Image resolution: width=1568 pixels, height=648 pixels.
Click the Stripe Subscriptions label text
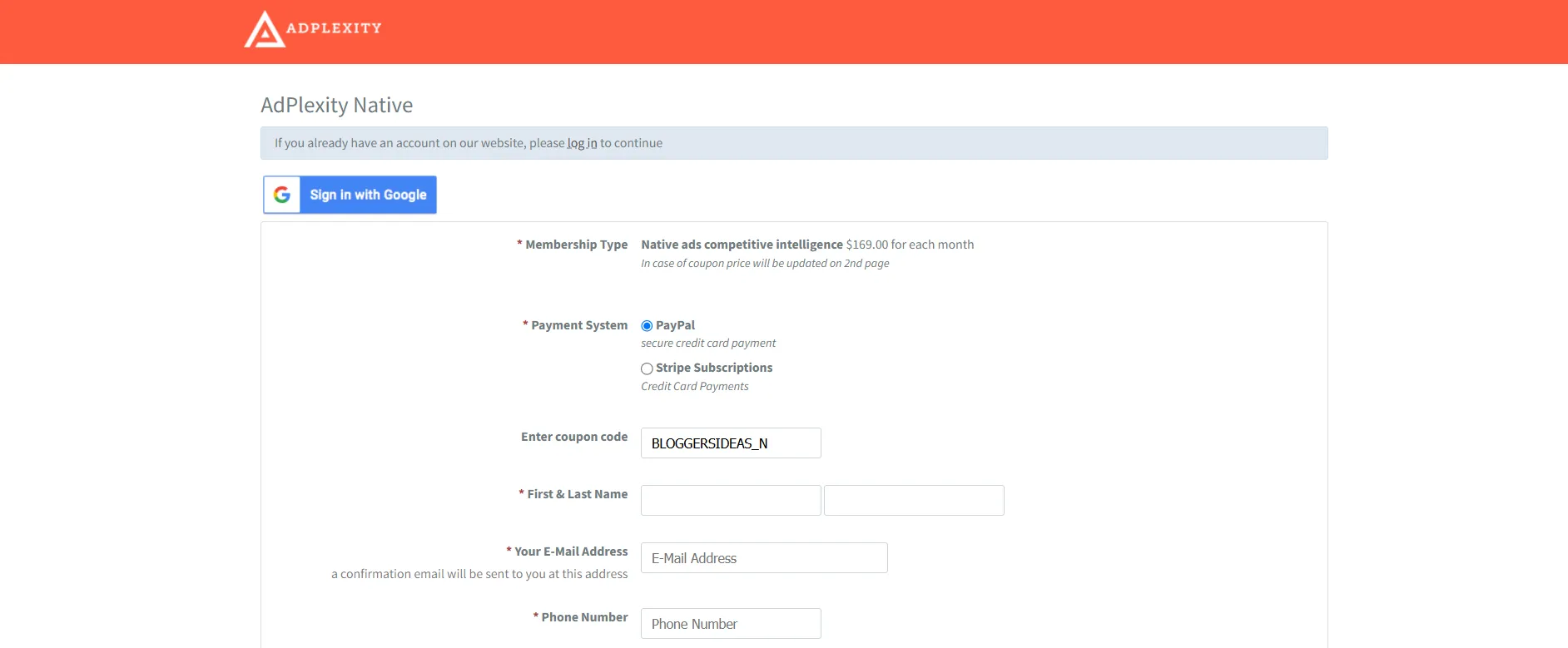[714, 368]
